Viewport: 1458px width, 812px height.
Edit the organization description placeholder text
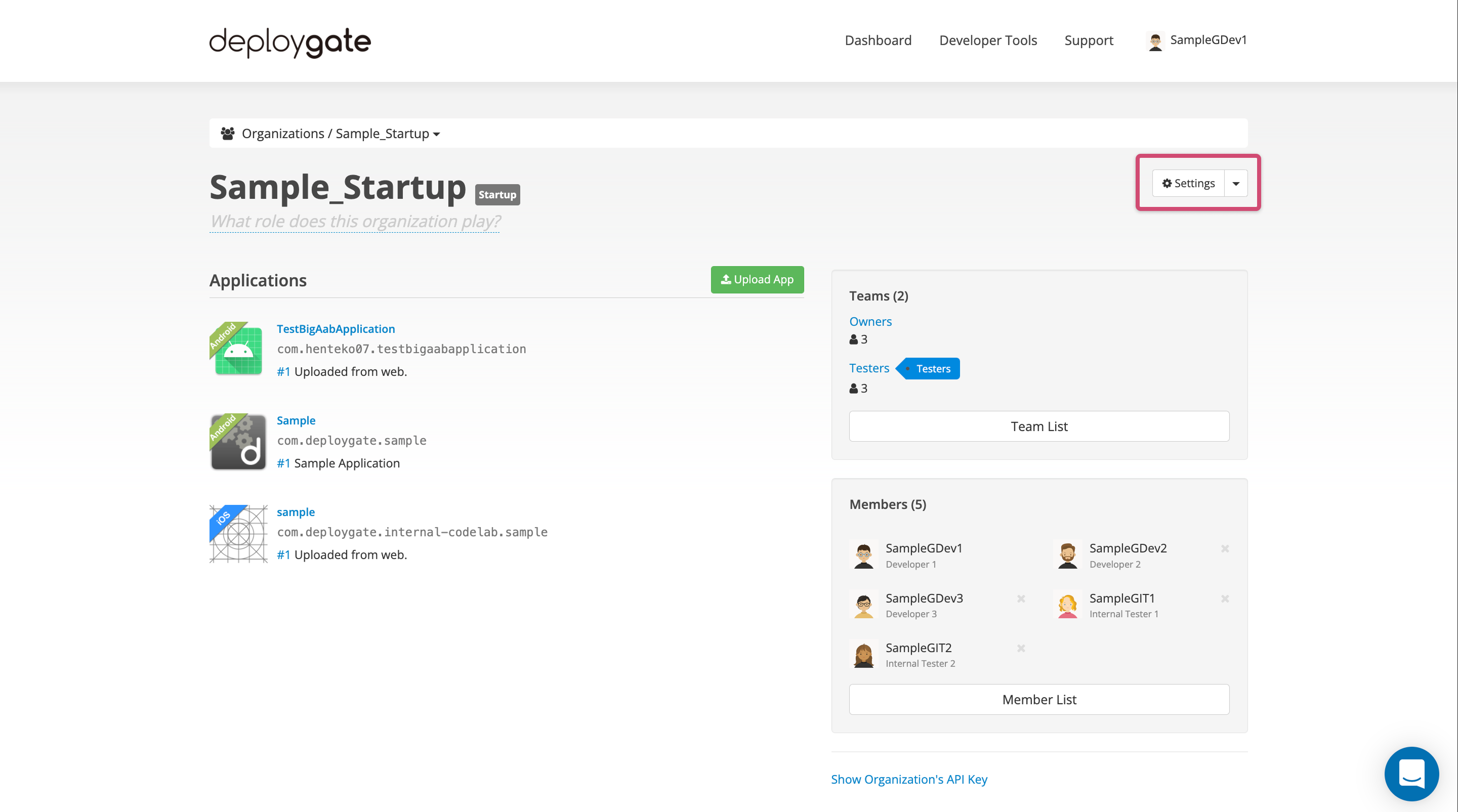355,221
